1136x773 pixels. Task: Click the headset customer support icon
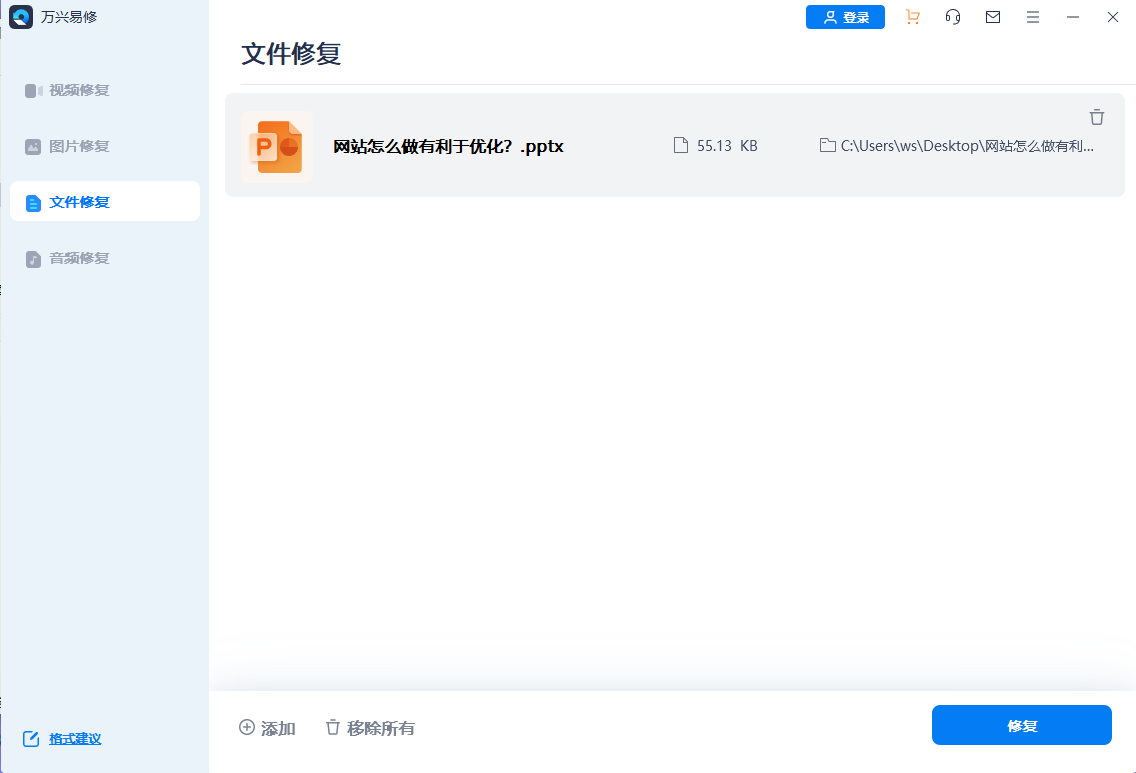pos(952,17)
